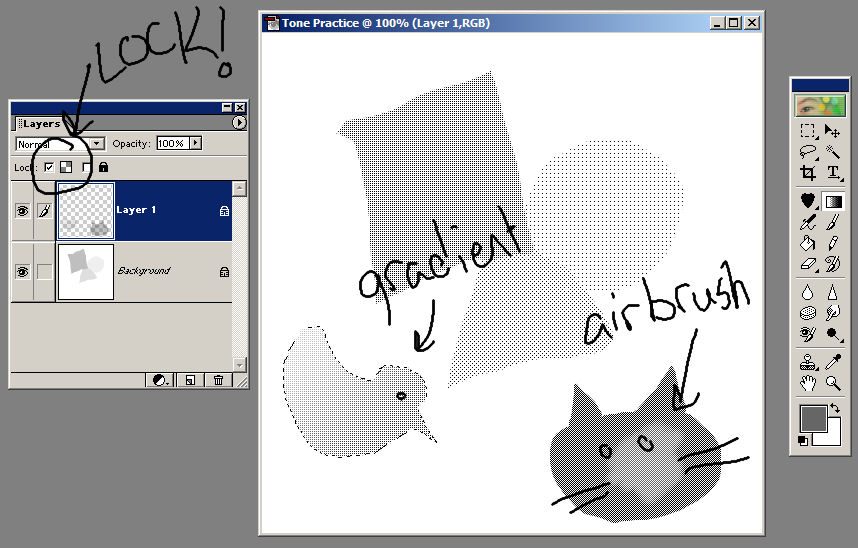The width and height of the screenshot is (858, 548).
Task: Open the Layers panel flyout menu
Action: [239, 123]
